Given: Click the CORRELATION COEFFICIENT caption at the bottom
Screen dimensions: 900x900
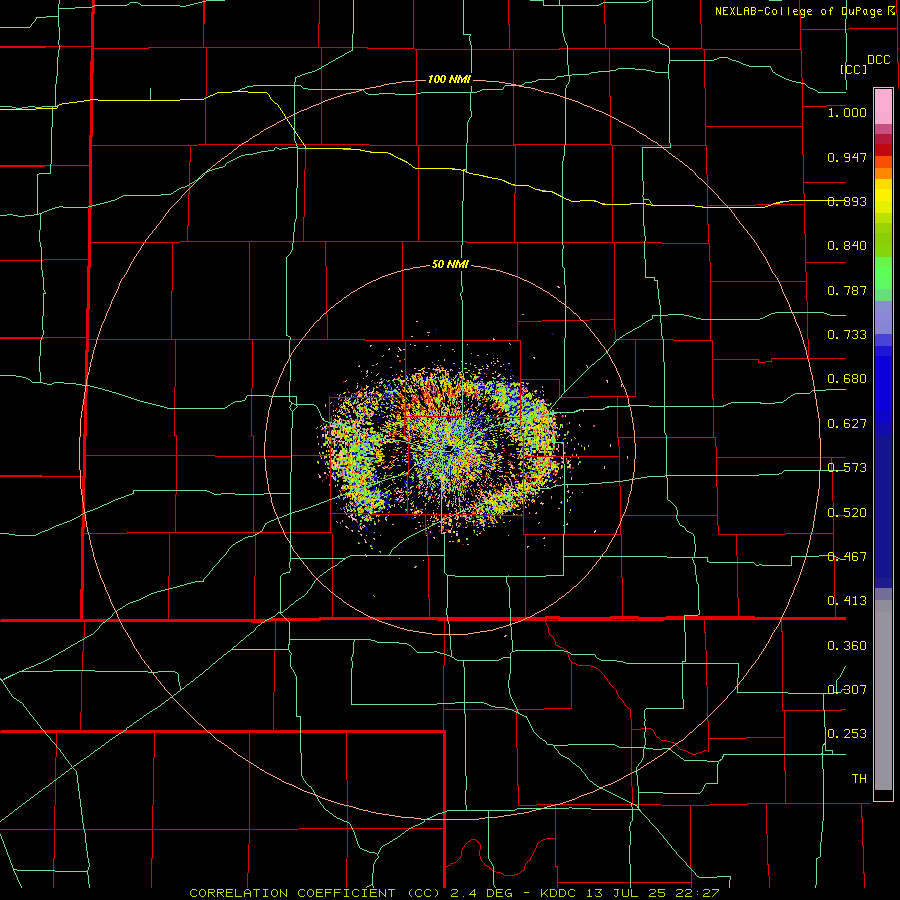Looking at the screenshot, I should tap(454, 893).
